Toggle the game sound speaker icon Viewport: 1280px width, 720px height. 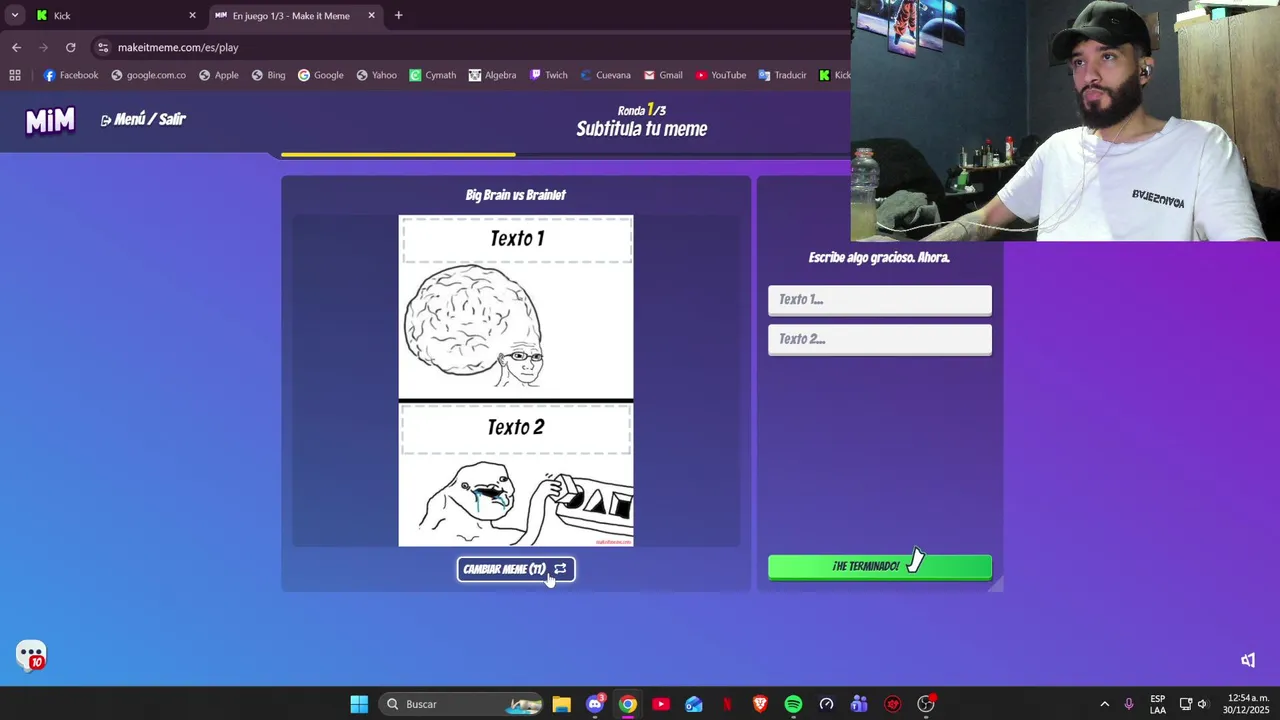tap(1248, 660)
